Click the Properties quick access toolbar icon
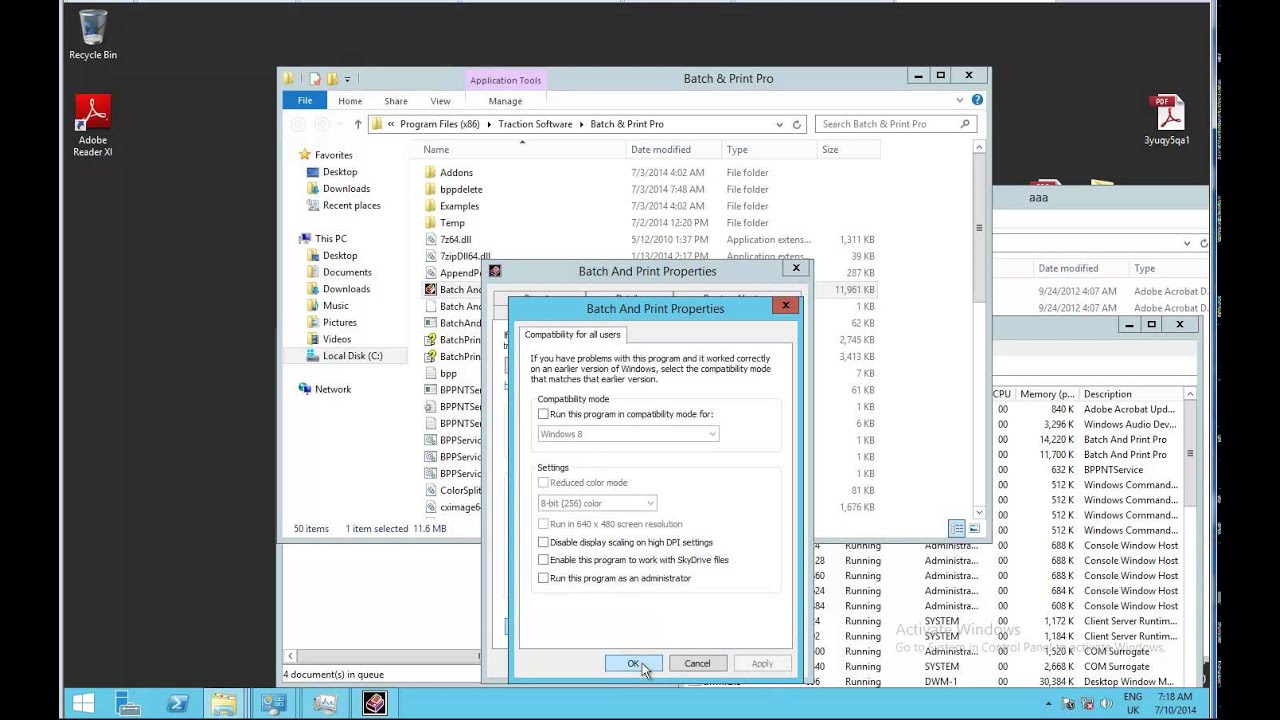The width and height of the screenshot is (1280, 720). point(315,79)
